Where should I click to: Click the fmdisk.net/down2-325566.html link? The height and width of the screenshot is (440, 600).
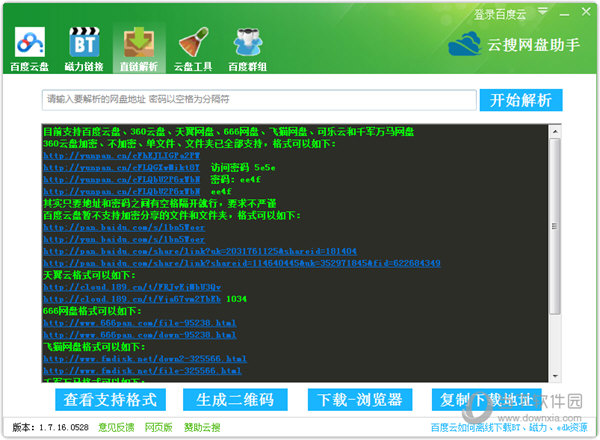coord(145,359)
